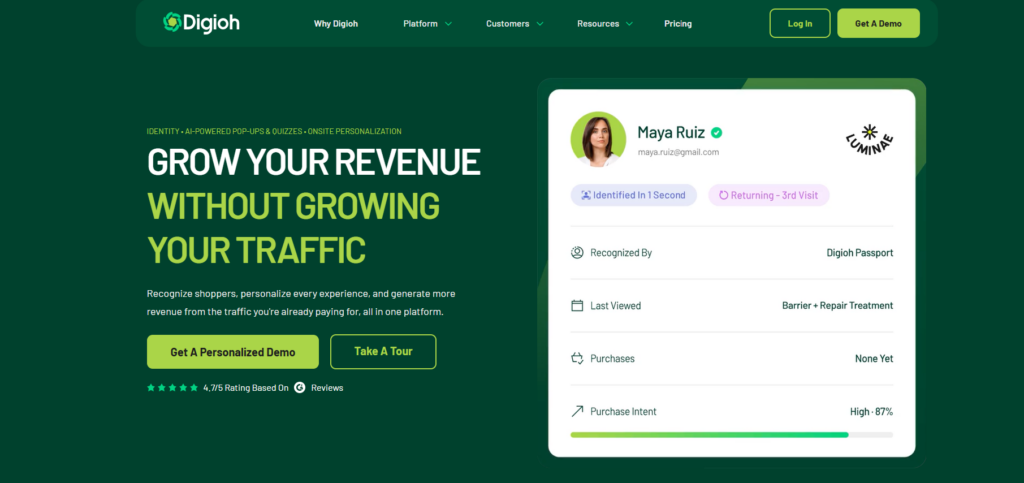Click the refresh icon in Returning chip
Viewport: 1024px width, 483px height.
(x=724, y=195)
